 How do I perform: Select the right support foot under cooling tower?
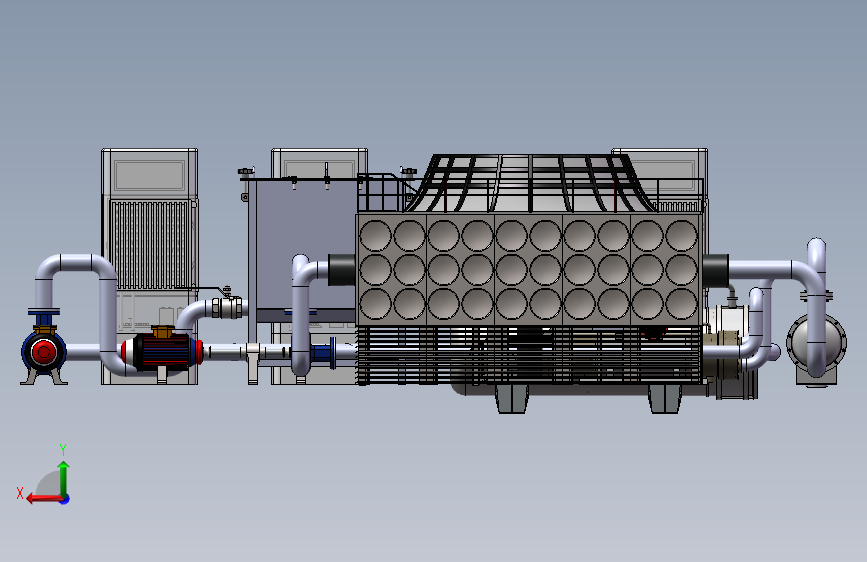[665, 399]
